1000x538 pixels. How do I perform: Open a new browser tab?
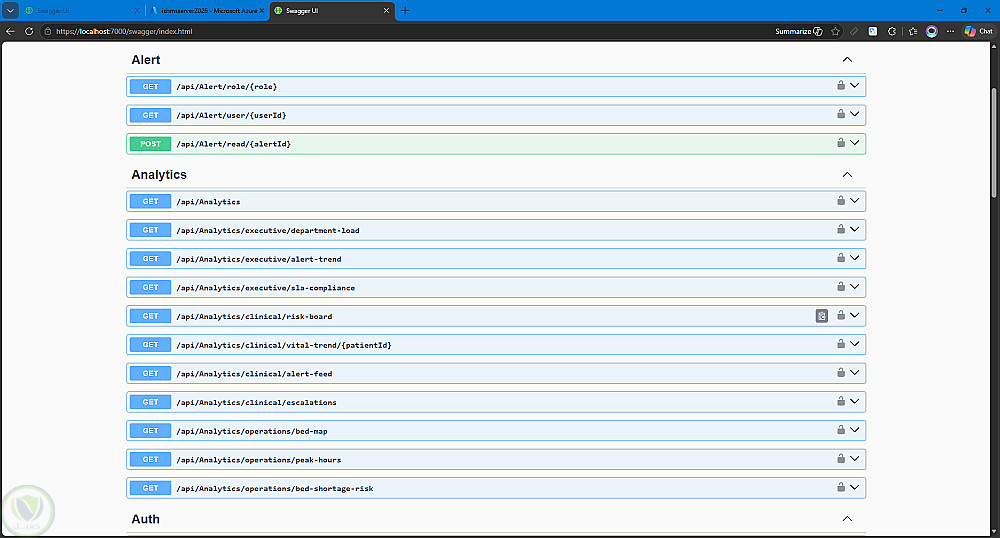coord(405,11)
